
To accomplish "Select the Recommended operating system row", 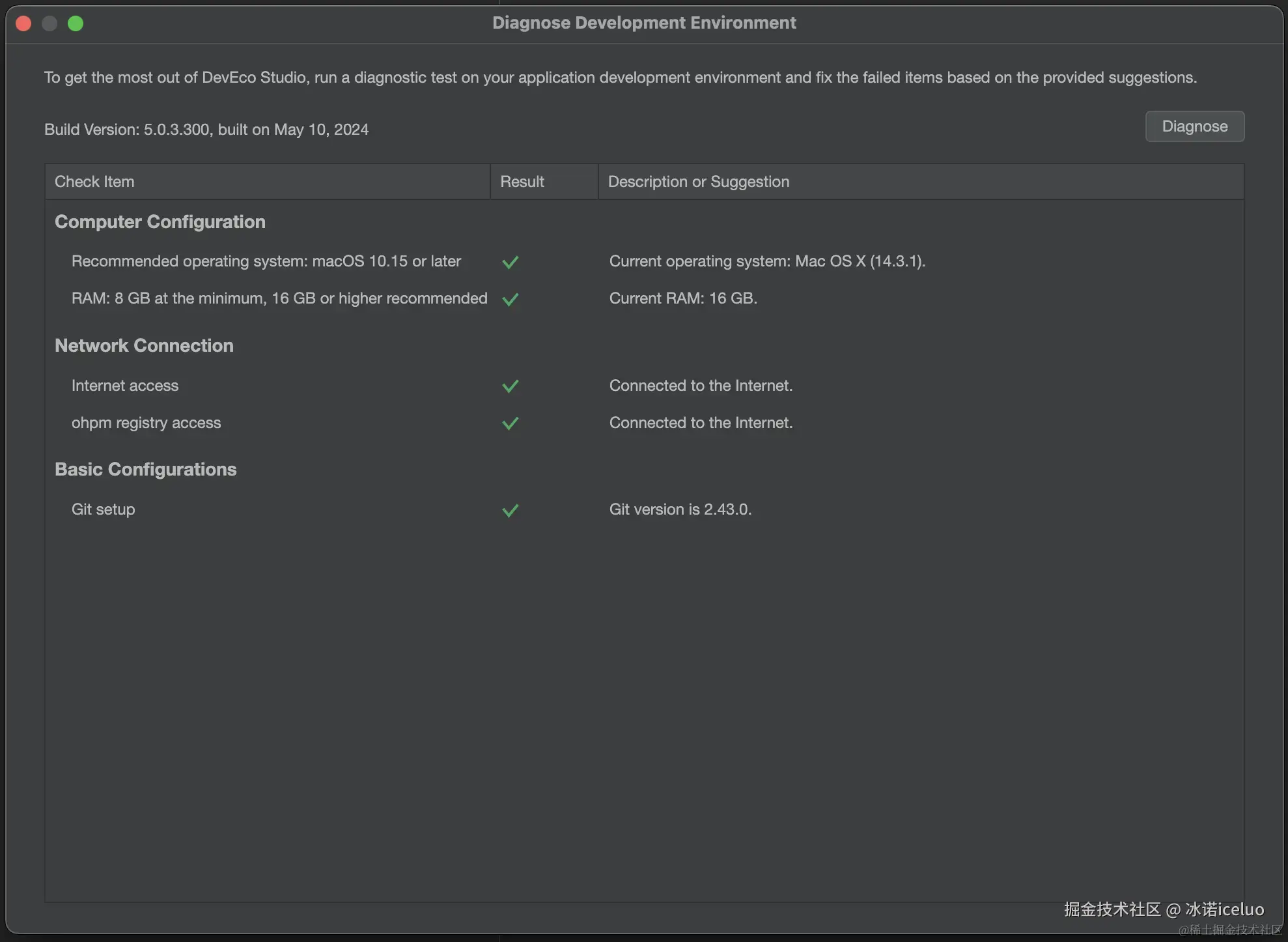I will (x=266, y=261).
